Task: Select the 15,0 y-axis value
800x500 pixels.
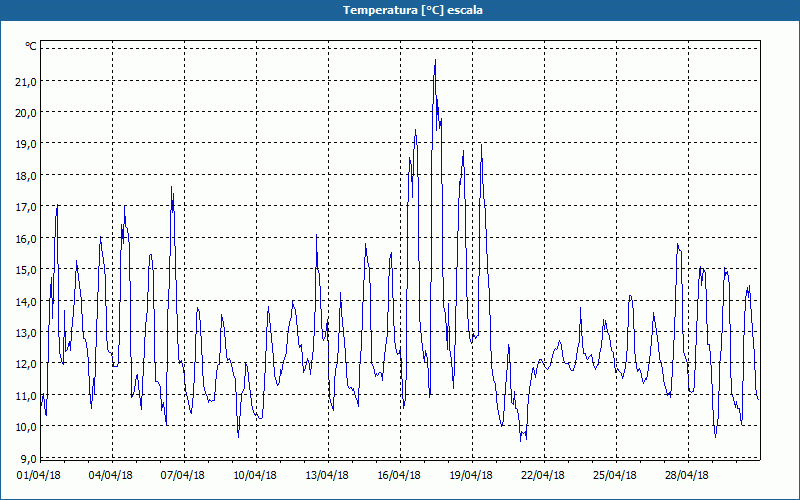Action: click(26, 270)
